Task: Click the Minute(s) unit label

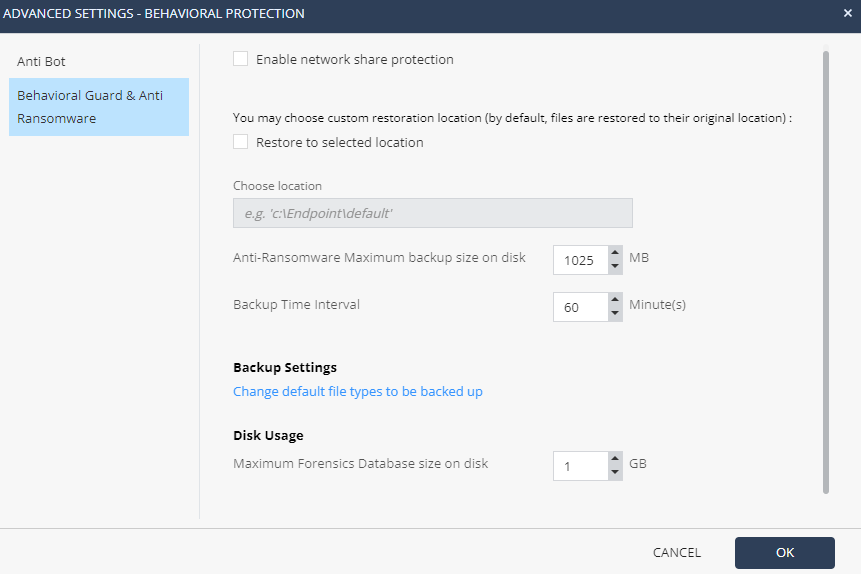Action: (x=657, y=305)
